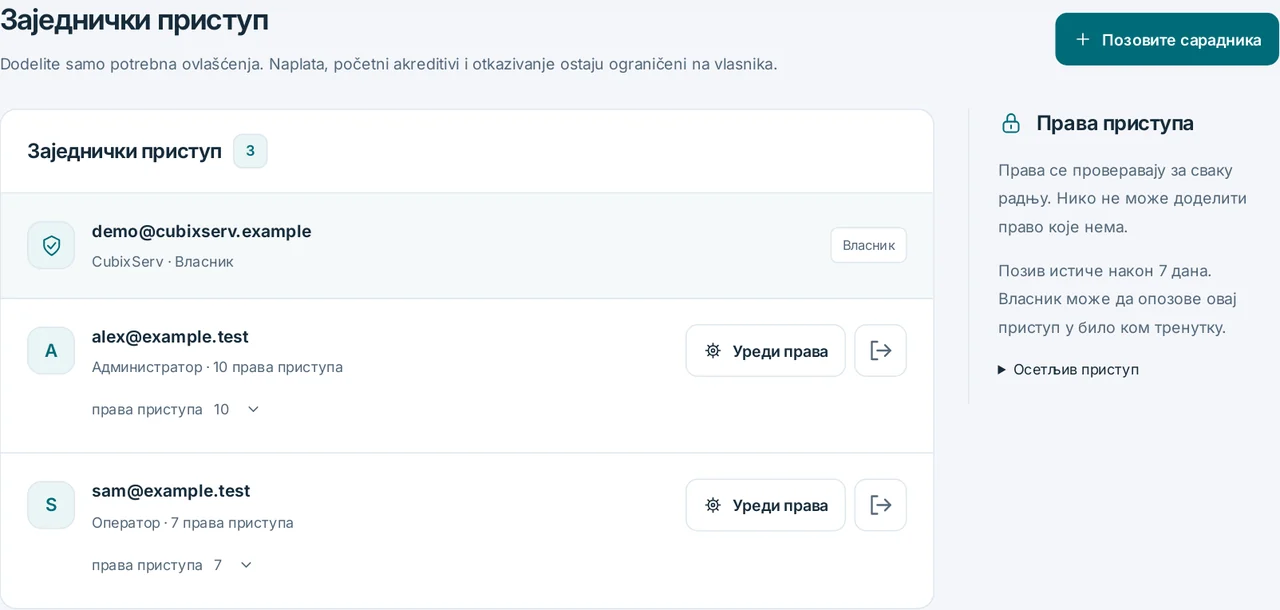
Task: Click the plus icon in Позовите сарадника
Action: coord(1082,39)
